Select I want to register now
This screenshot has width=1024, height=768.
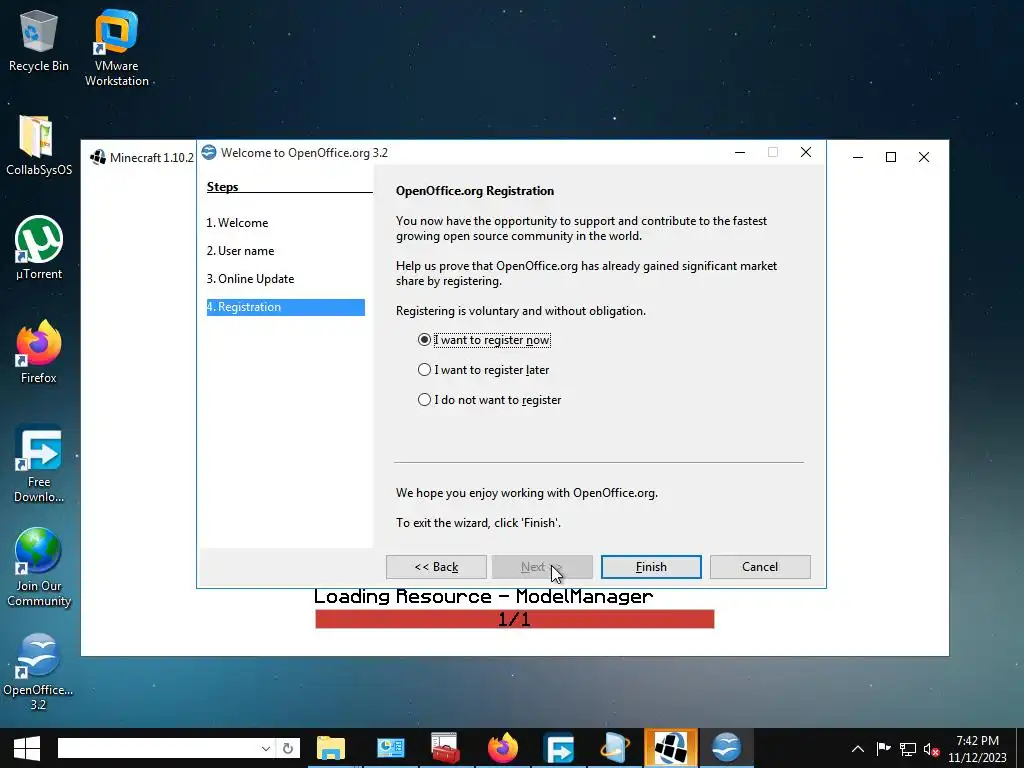point(484,340)
